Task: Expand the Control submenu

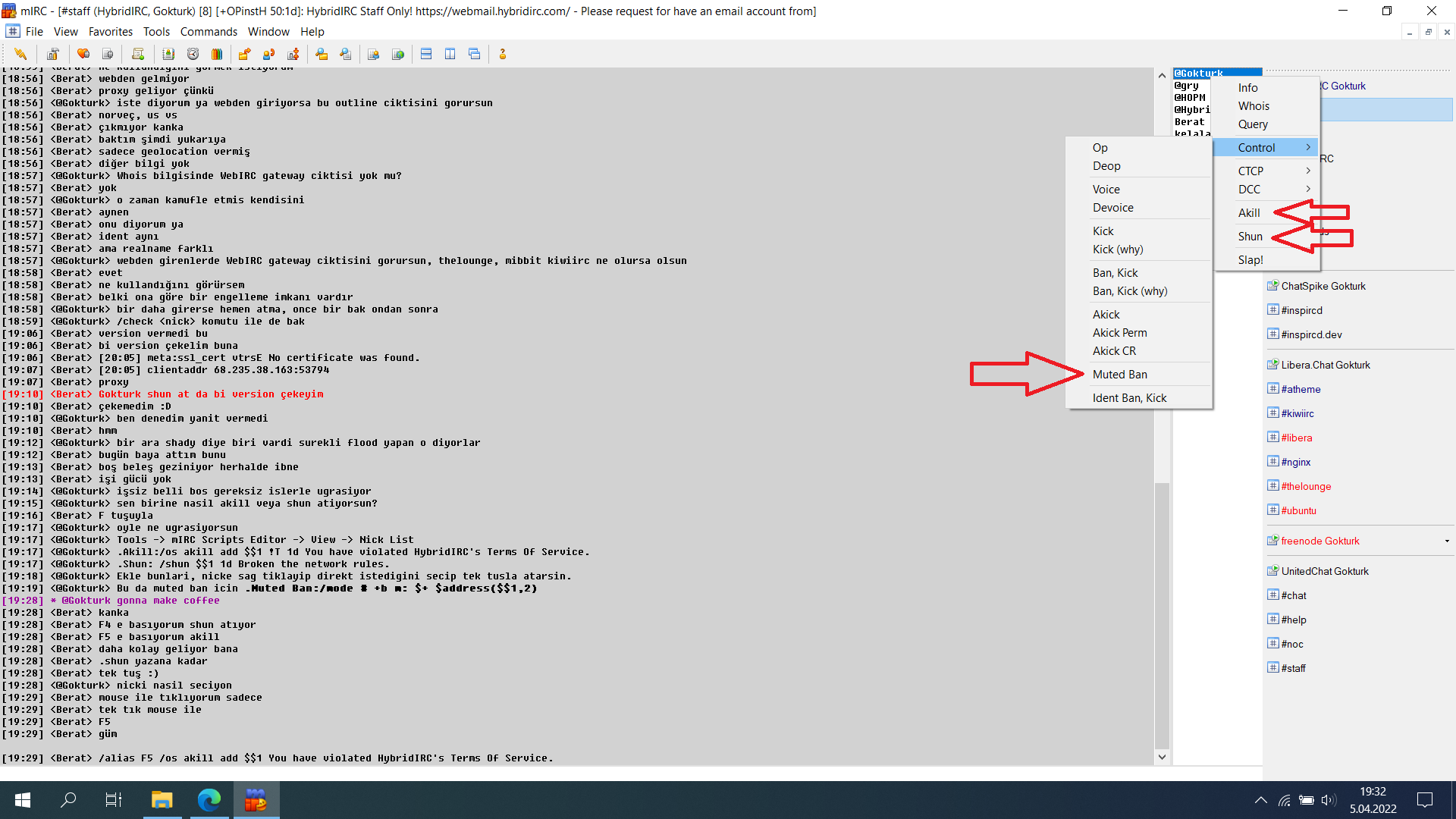Action: 1266,147
